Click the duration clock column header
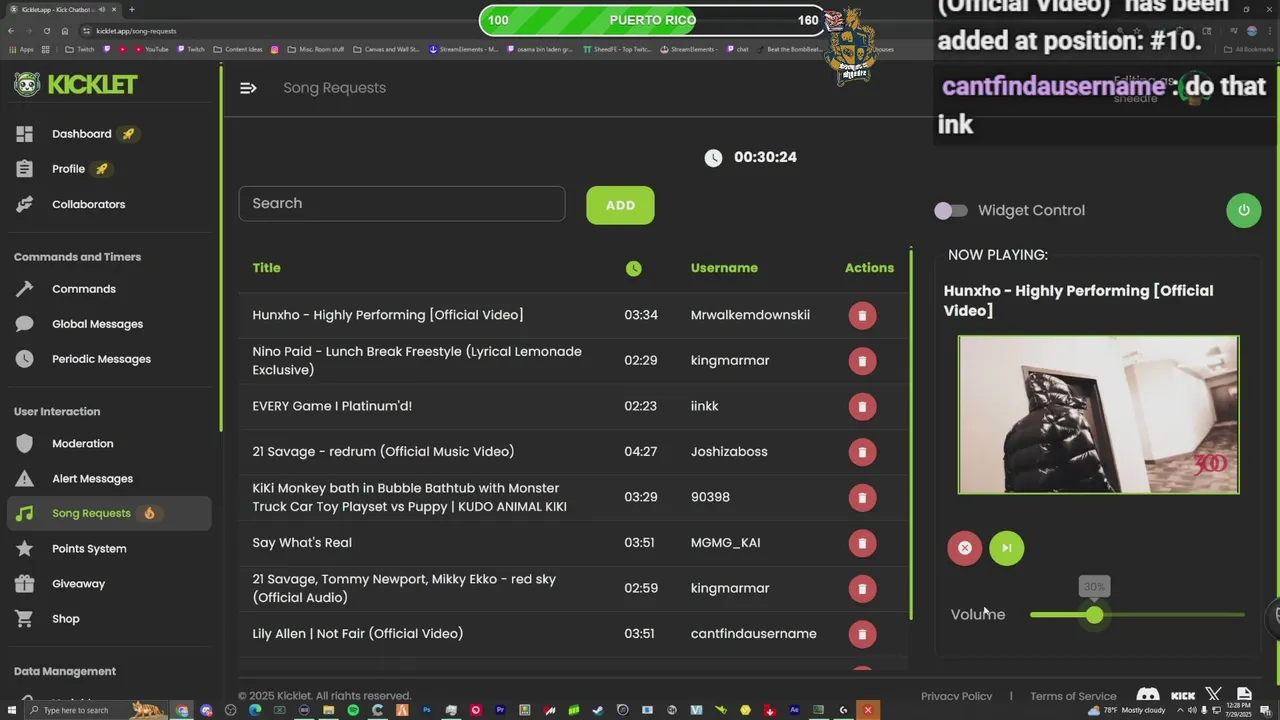This screenshot has height=720, width=1280. pyautogui.click(x=634, y=268)
